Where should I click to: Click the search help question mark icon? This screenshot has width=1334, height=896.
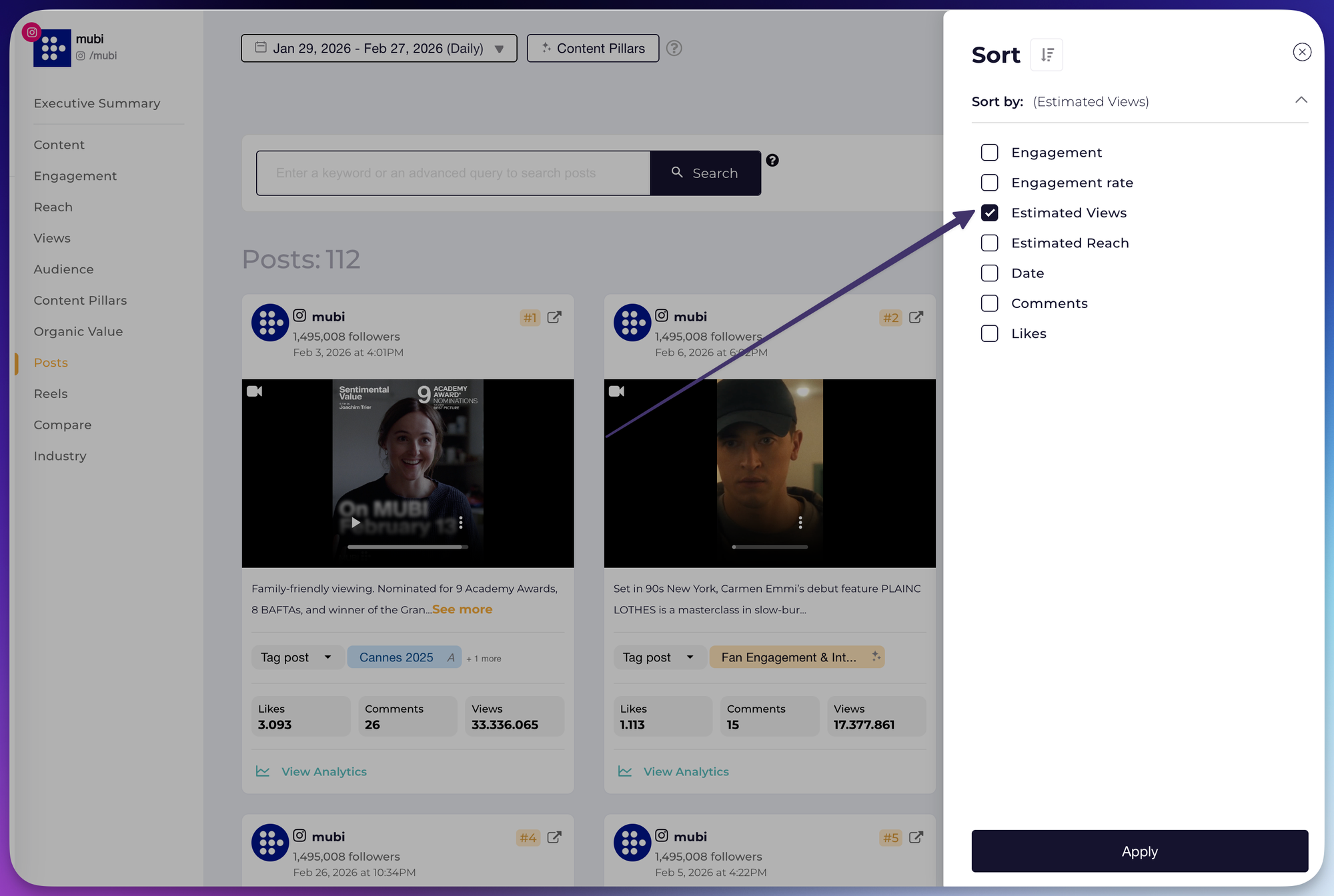[x=772, y=160]
